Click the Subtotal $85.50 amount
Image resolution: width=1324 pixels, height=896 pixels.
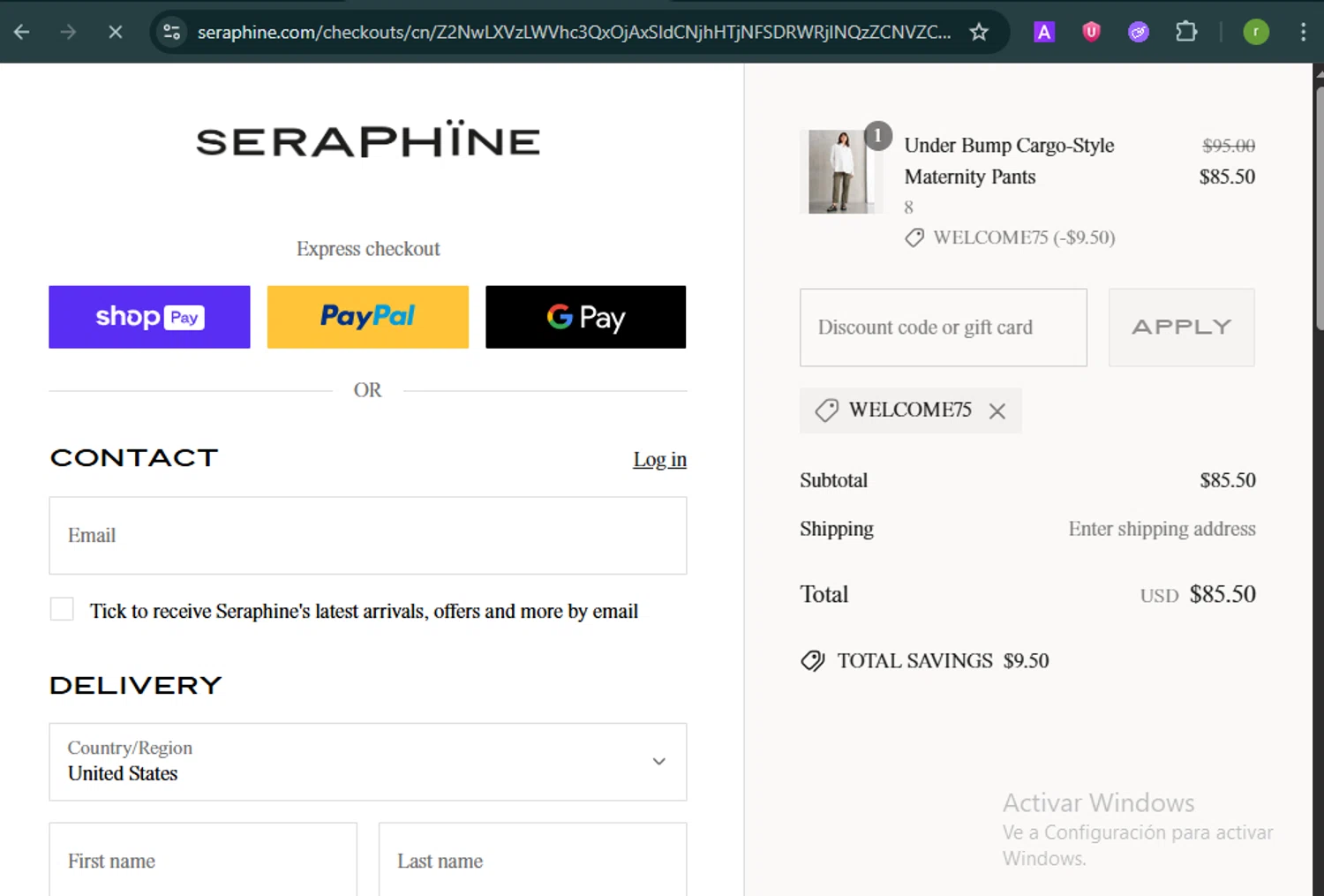click(x=1228, y=480)
